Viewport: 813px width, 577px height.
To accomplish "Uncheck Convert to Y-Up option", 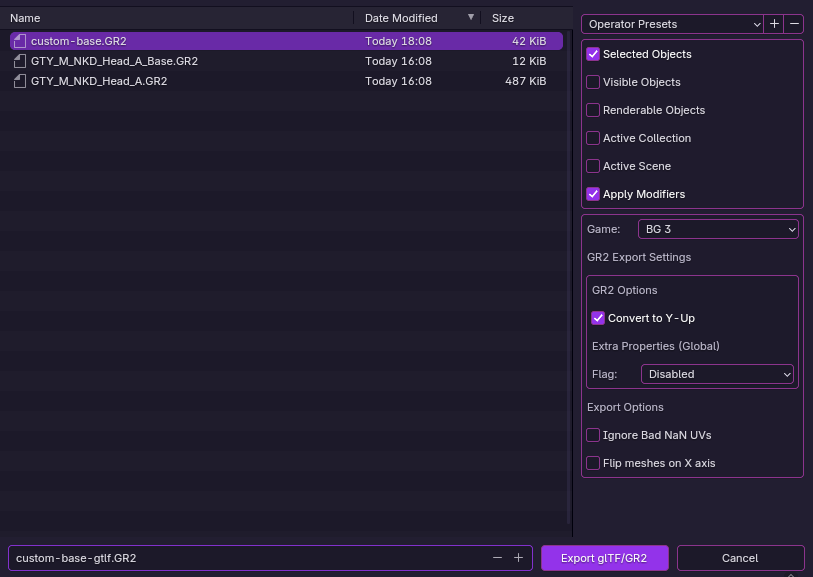I will 599,318.
